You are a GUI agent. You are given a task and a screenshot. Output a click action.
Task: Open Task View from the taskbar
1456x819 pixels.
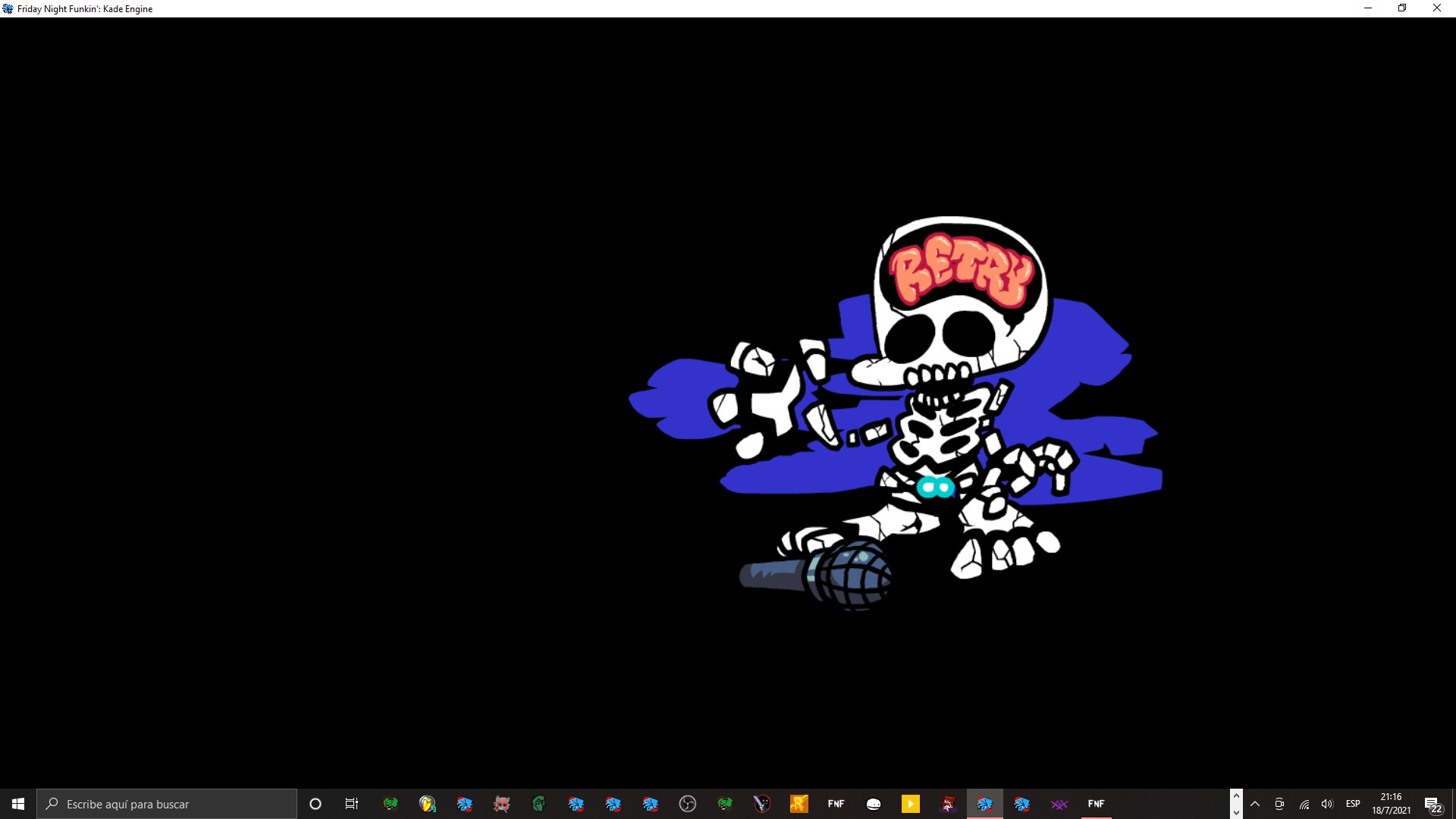pyautogui.click(x=351, y=803)
